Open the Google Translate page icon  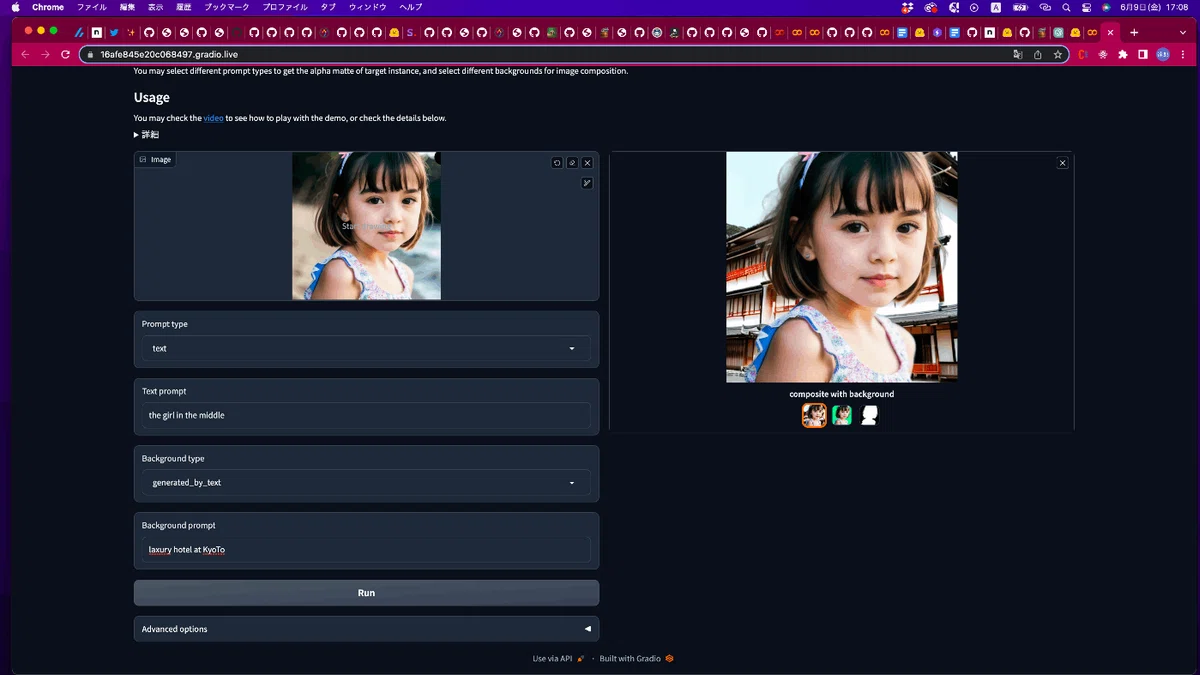coord(1018,54)
